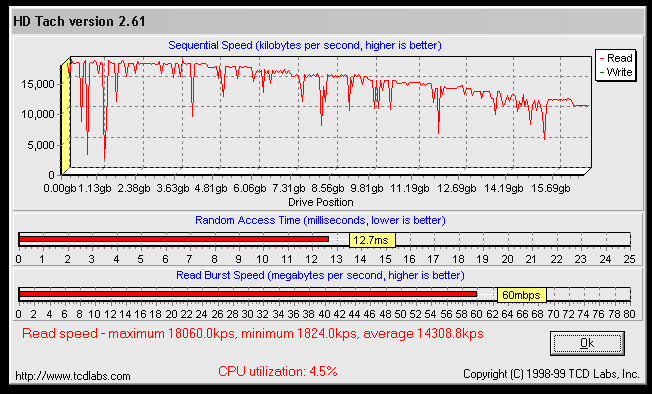Click the Sequential Speed chart title
652x394 pixels.
pyautogui.click(x=305, y=45)
